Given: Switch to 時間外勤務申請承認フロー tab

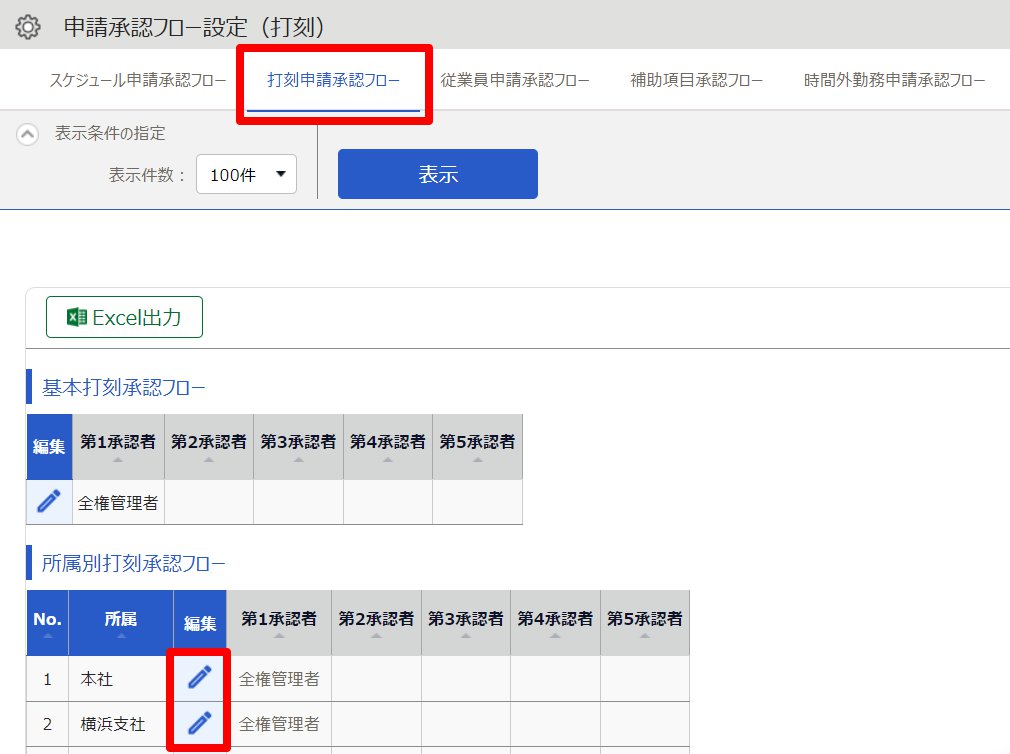Looking at the screenshot, I should click(894, 80).
